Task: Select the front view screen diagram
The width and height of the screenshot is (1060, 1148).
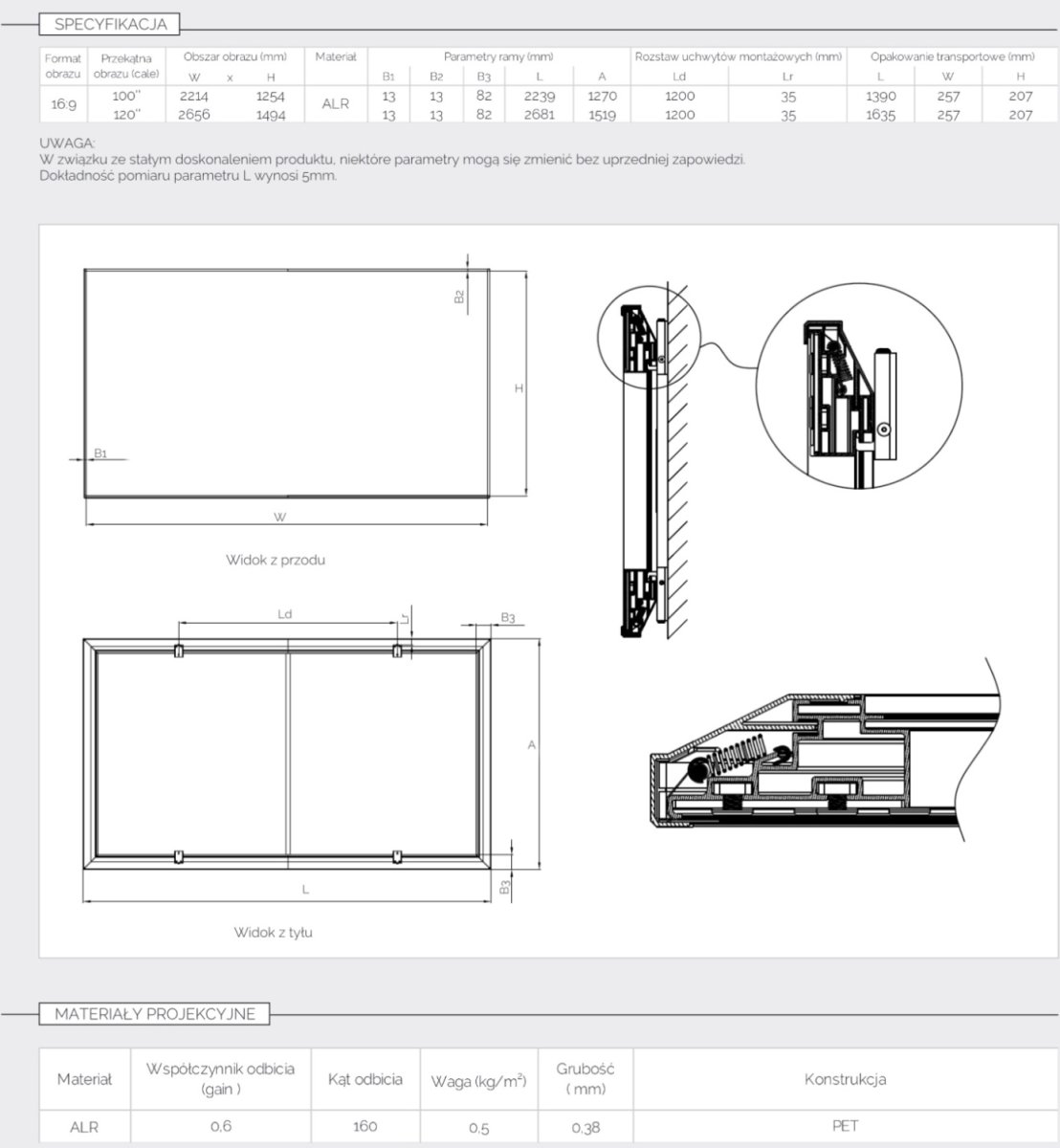Action: [x=287, y=383]
